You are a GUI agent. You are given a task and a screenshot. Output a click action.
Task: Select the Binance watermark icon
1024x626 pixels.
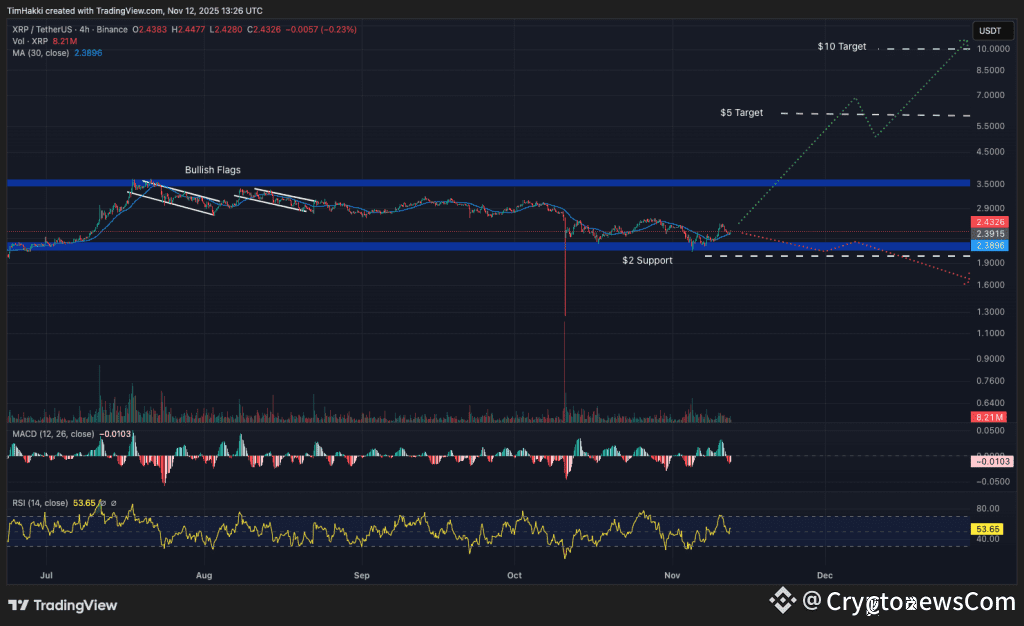pyautogui.click(x=781, y=601)
